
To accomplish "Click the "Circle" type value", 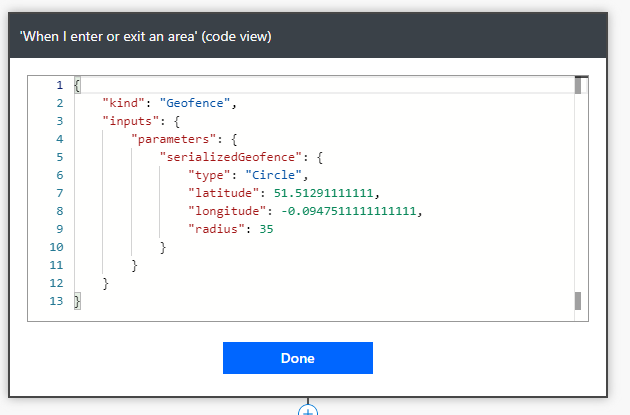I will (273, 175).
